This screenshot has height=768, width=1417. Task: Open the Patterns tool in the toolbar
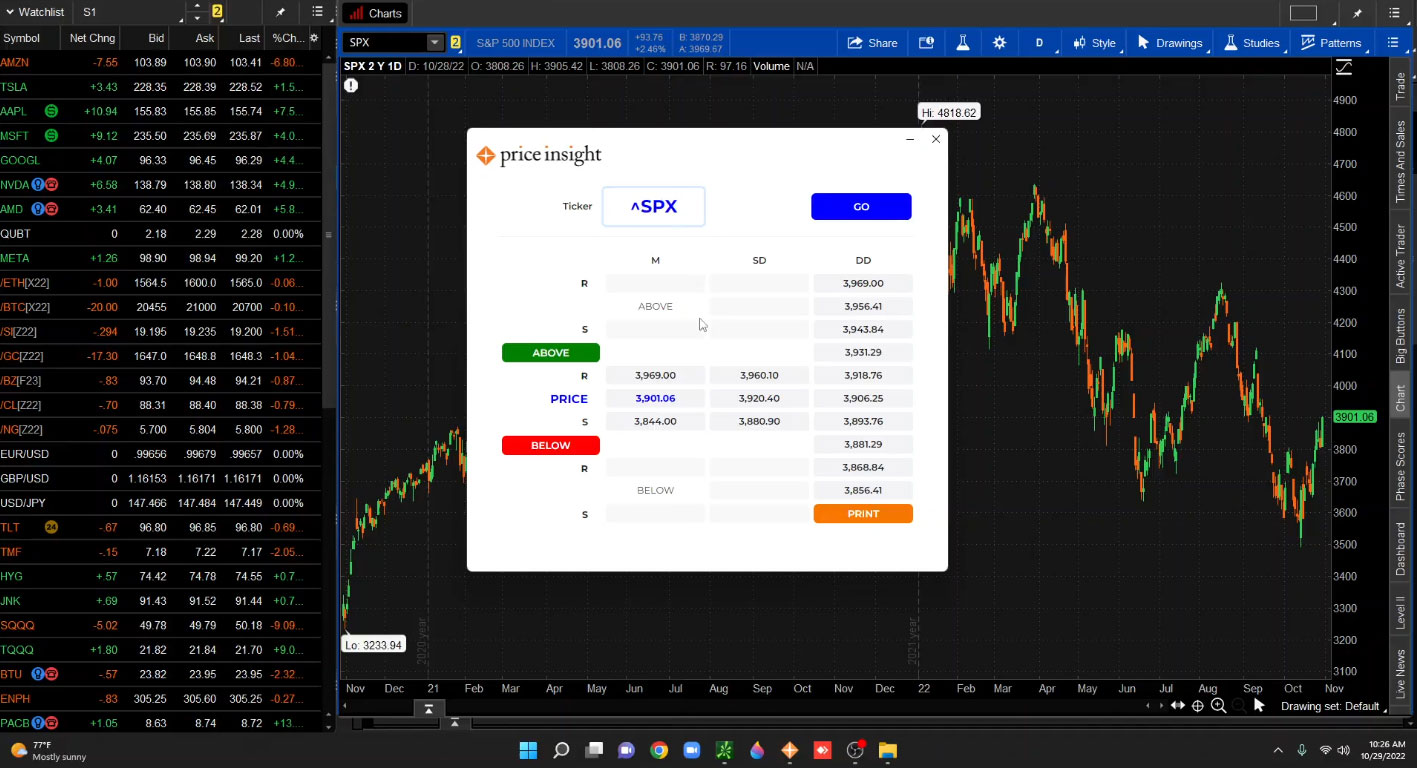click(1332, 43)
